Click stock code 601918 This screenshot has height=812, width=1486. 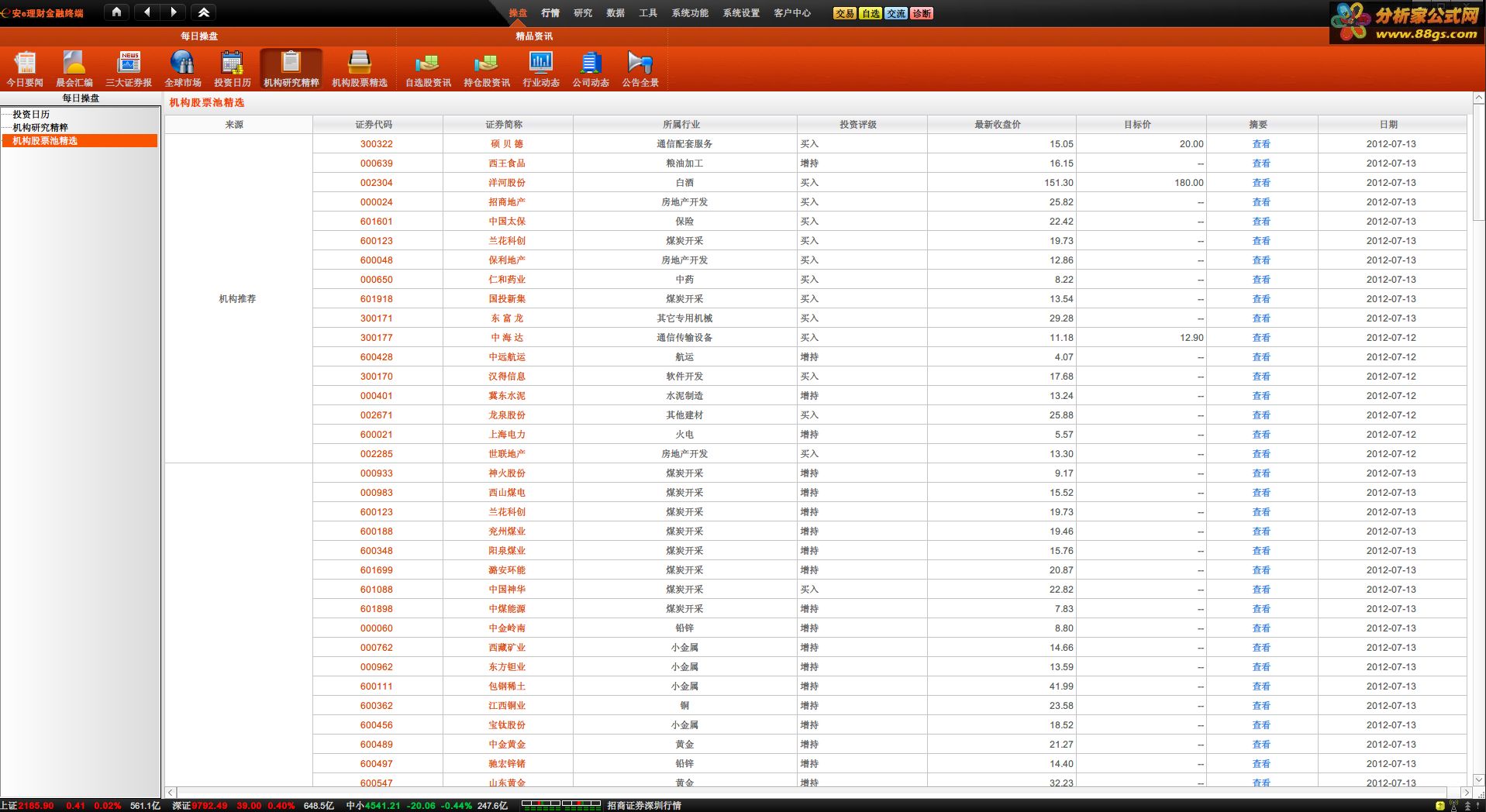[x=376, y=299]
